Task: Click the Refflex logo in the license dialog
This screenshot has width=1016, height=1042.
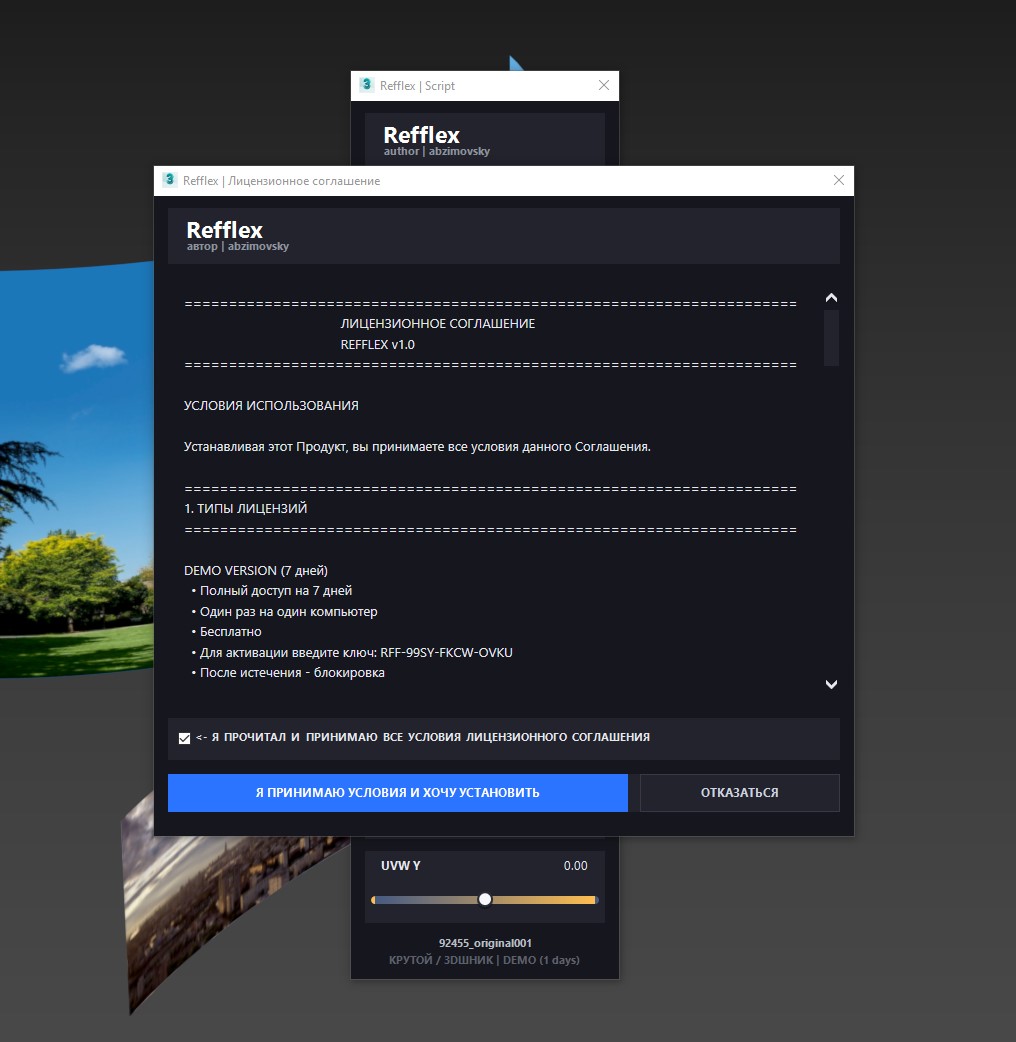Action: click(x=225, y=230)
